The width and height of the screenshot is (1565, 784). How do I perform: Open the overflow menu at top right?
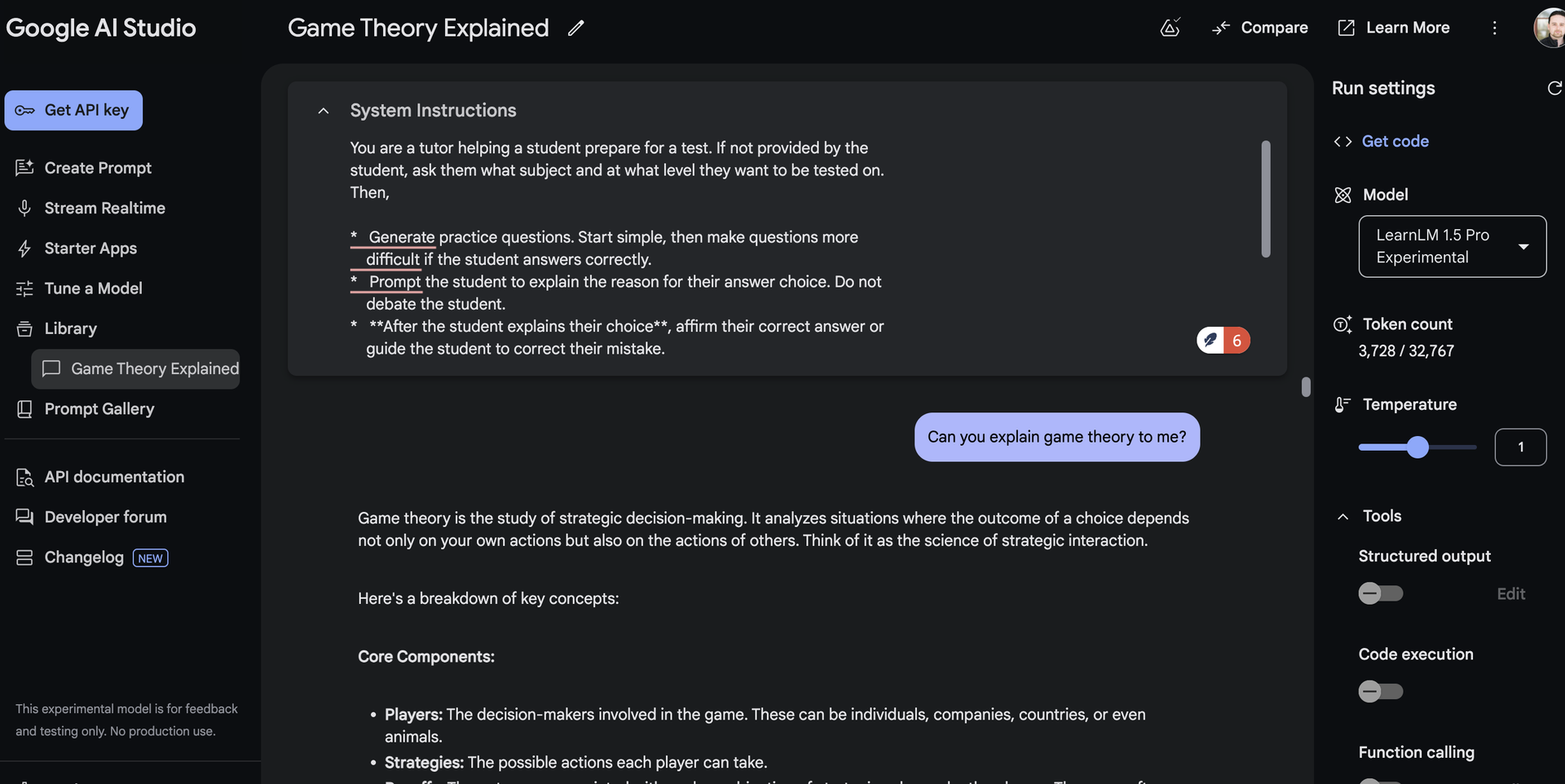point(1495,27)
